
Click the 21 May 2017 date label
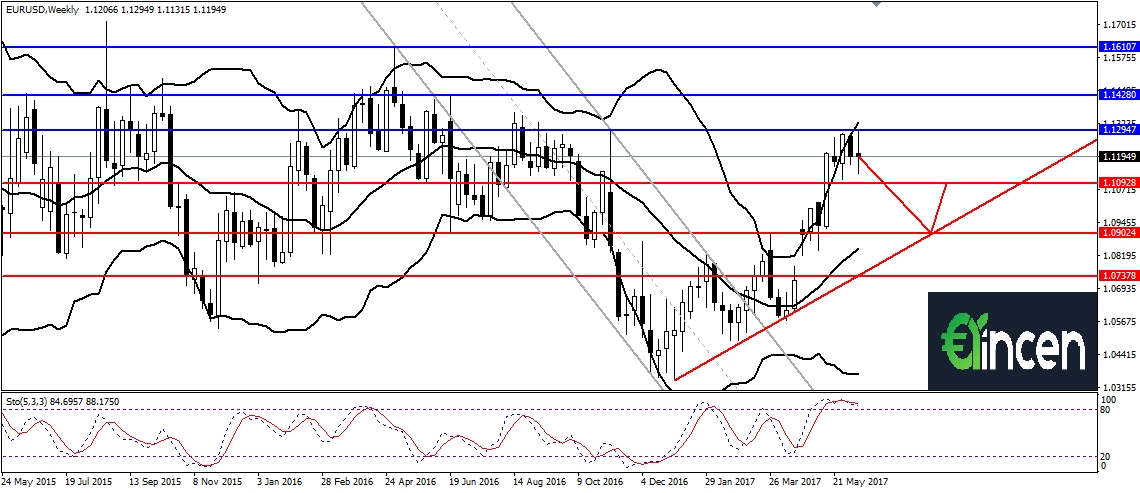(x=860, y=481)
